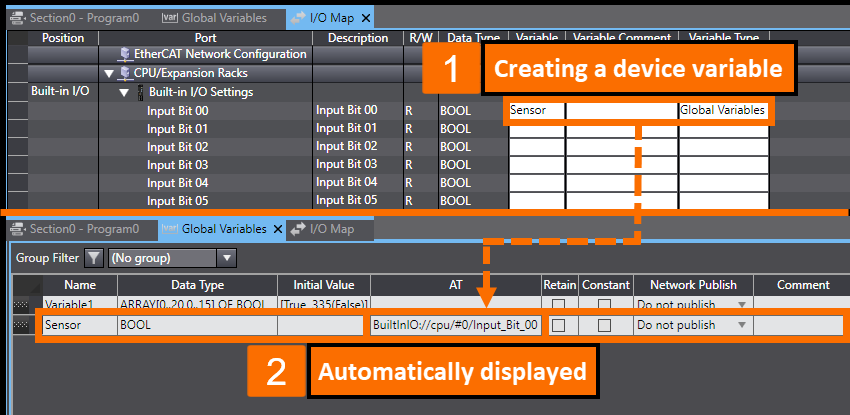Image resolution: width=850 pixels, height=415 pixels.
Task: Select the Input Bit 03 port row
Action: [x=177, y=165]
